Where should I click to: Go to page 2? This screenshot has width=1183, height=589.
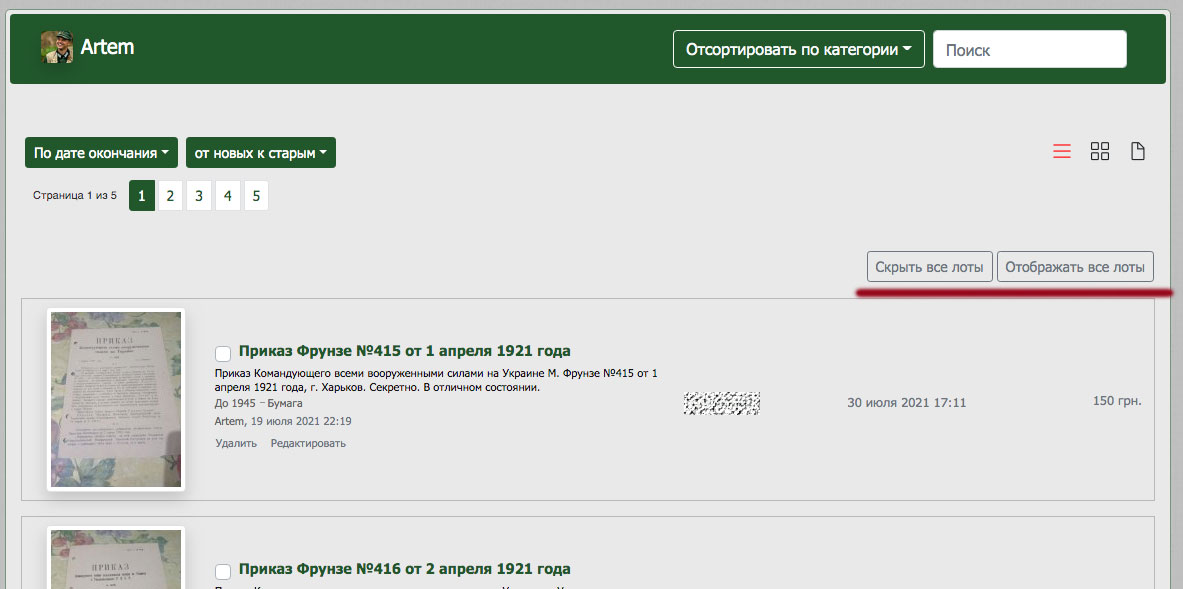[170, 196]
